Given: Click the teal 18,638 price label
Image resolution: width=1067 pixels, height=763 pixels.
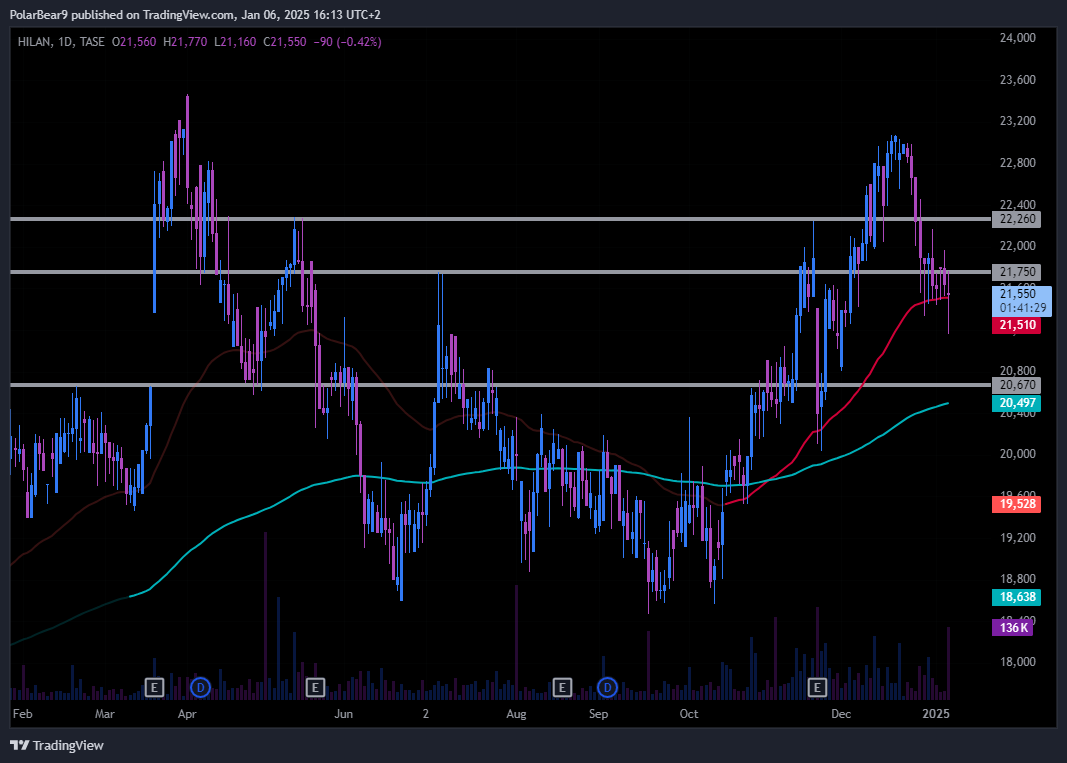Looking at the screenshot, I should click(x=1016, y=597).
